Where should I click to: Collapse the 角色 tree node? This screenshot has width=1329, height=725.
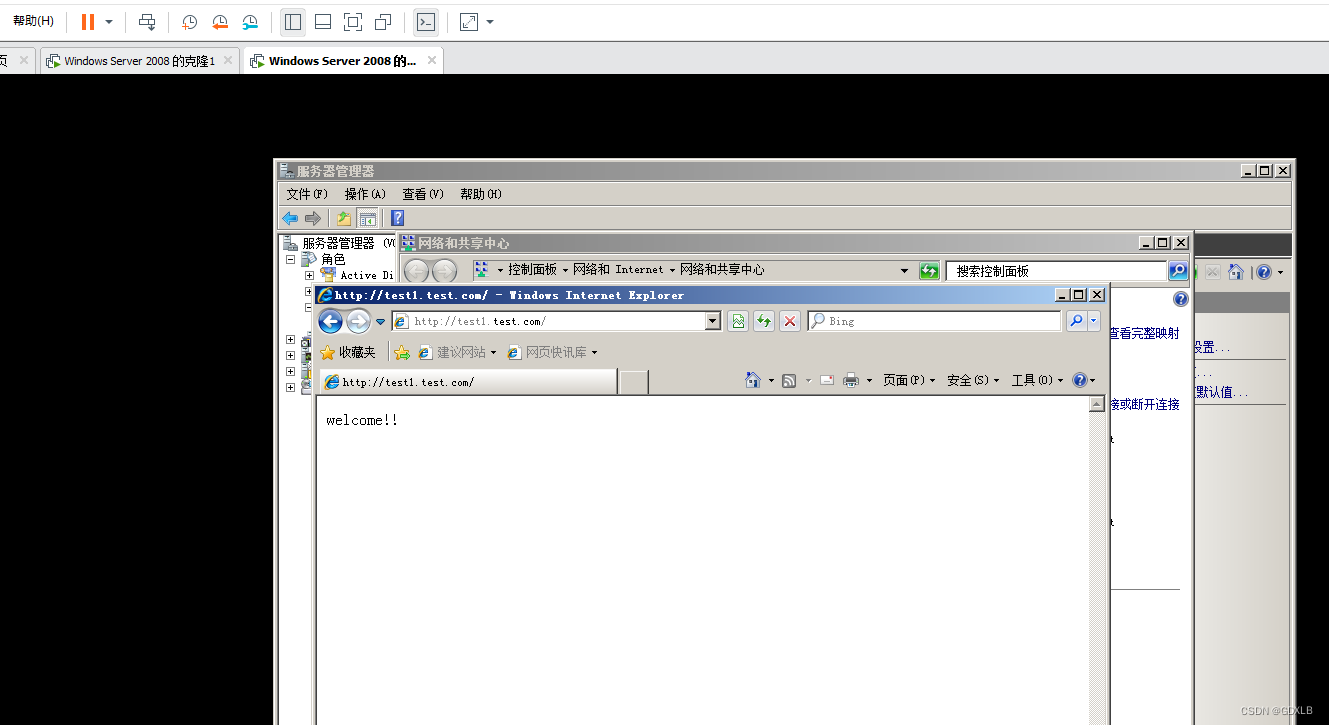point(291,259)
